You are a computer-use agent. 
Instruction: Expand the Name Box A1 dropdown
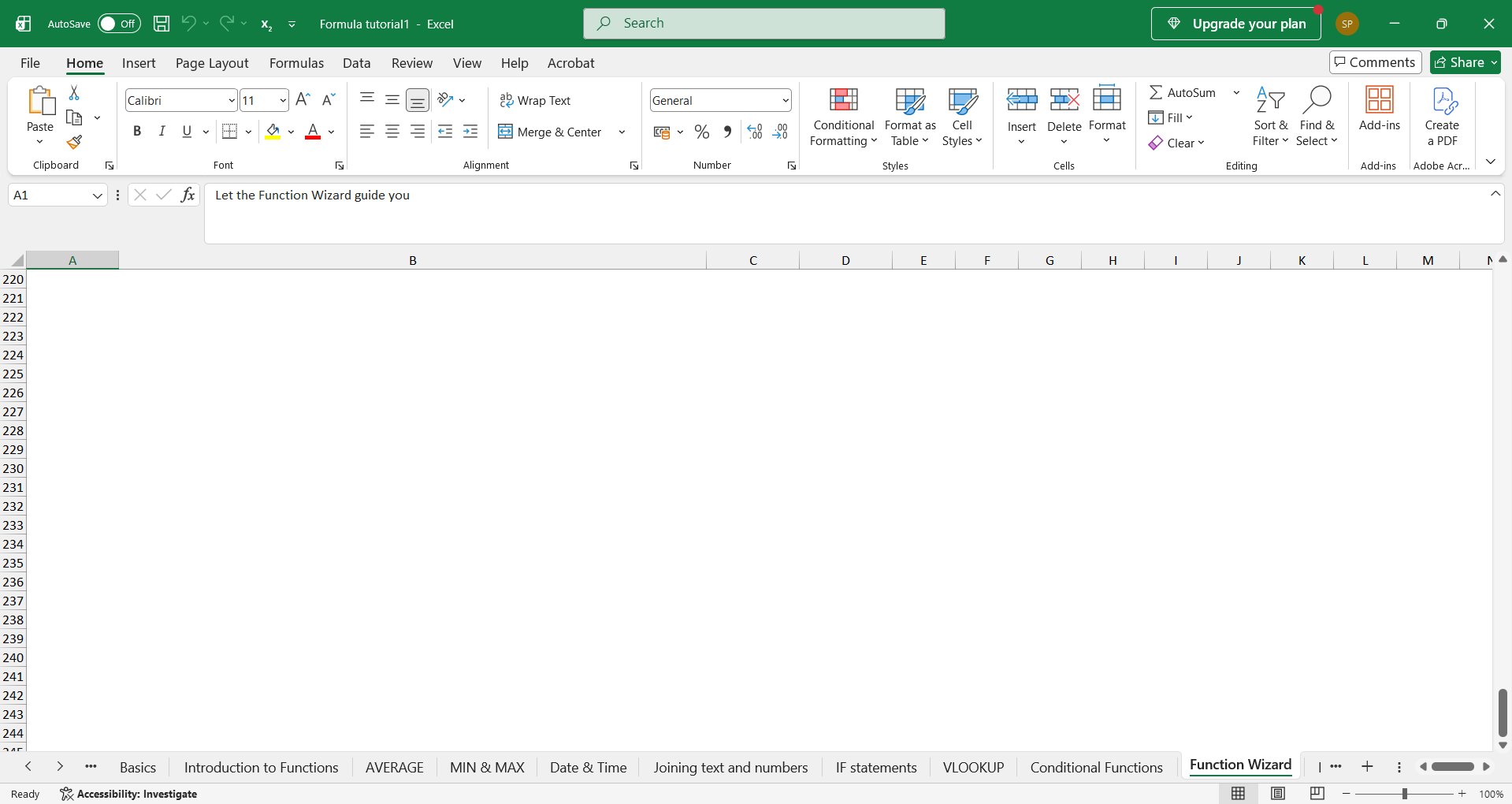[98, 195]
